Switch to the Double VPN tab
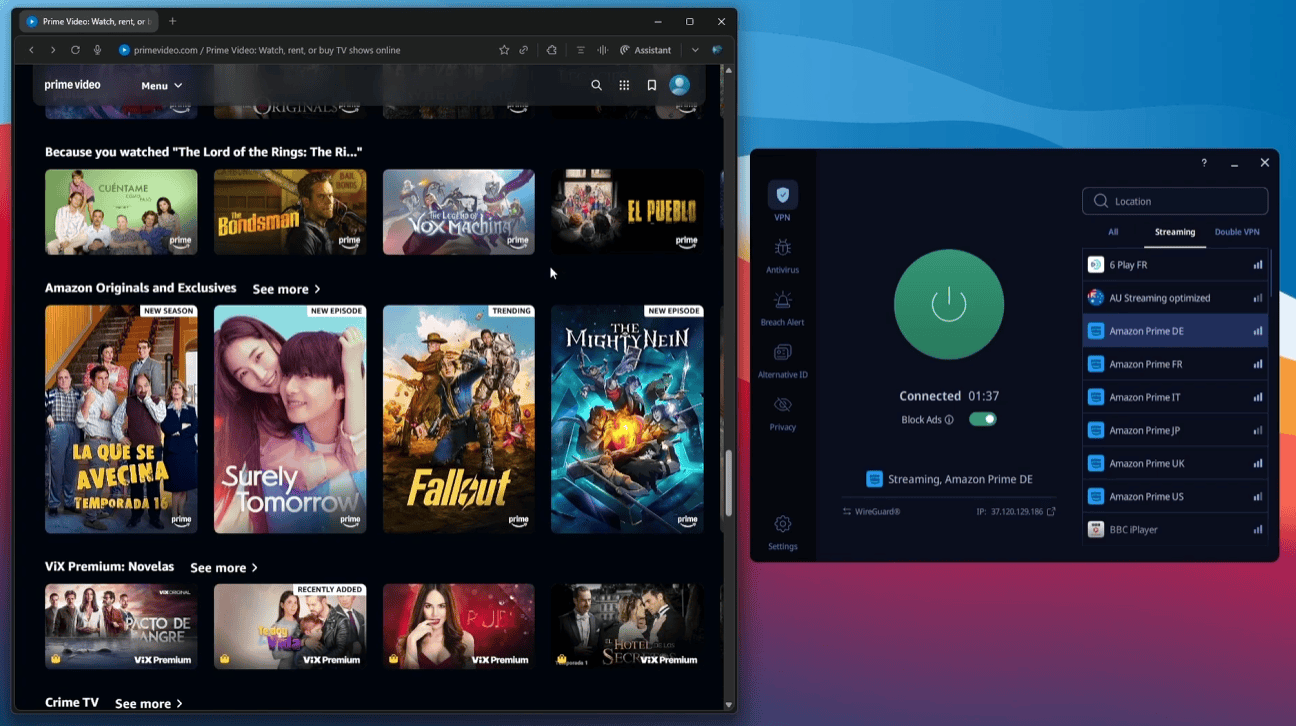Viewport: 1296px width, 726px height. (x=1236, y=232)
